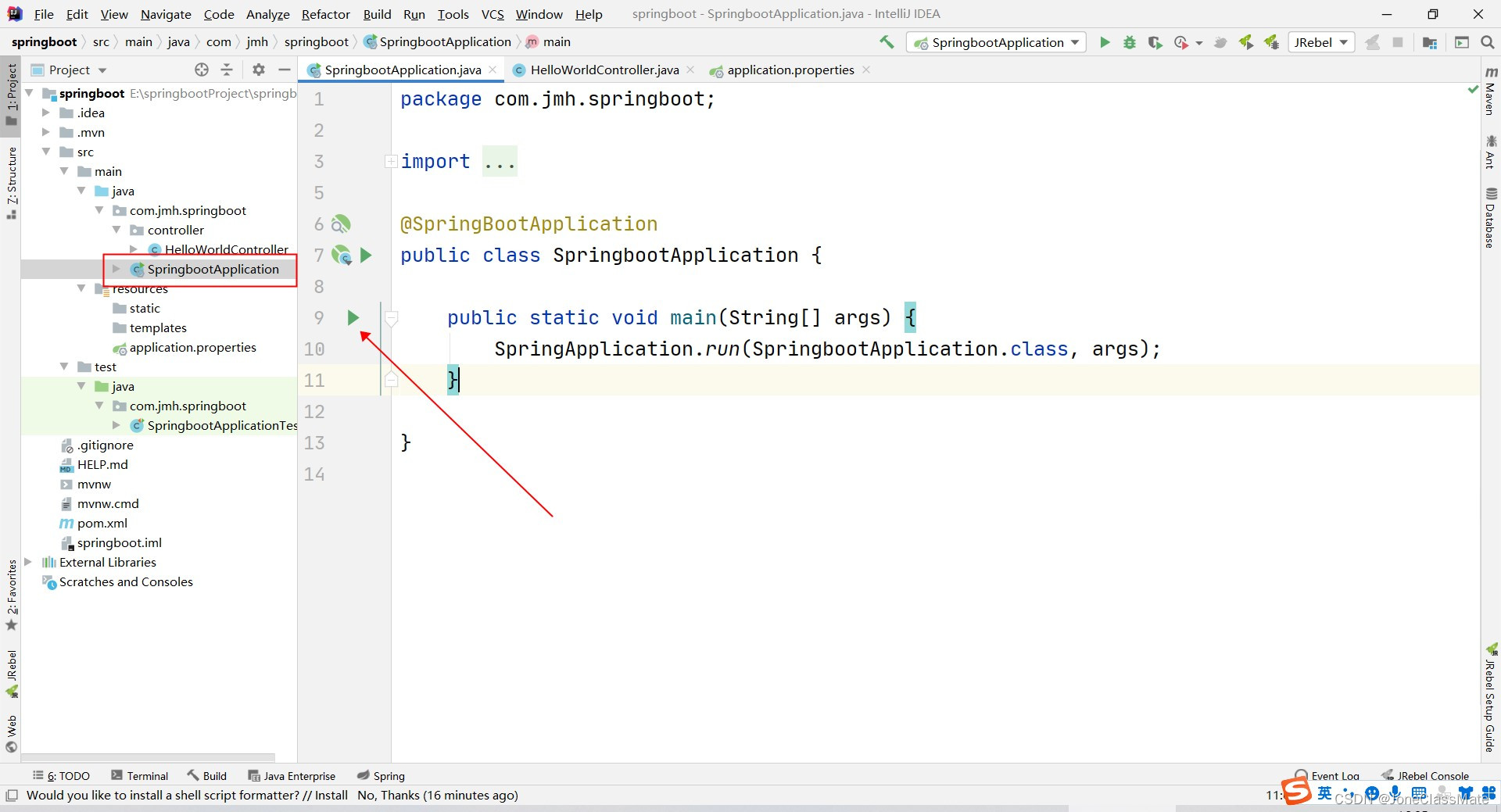Open the VCS menu
This screenshot has height=812, width=1501.
point(492,14)
